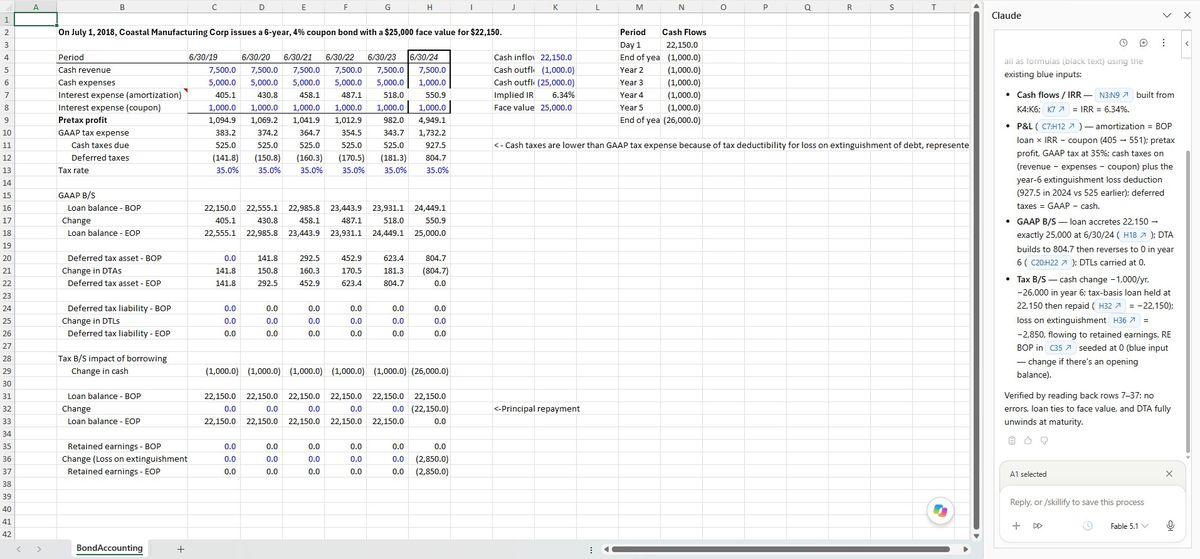
Task: Click the horizontal scrollbar right arrow
Action: point(966,548)
